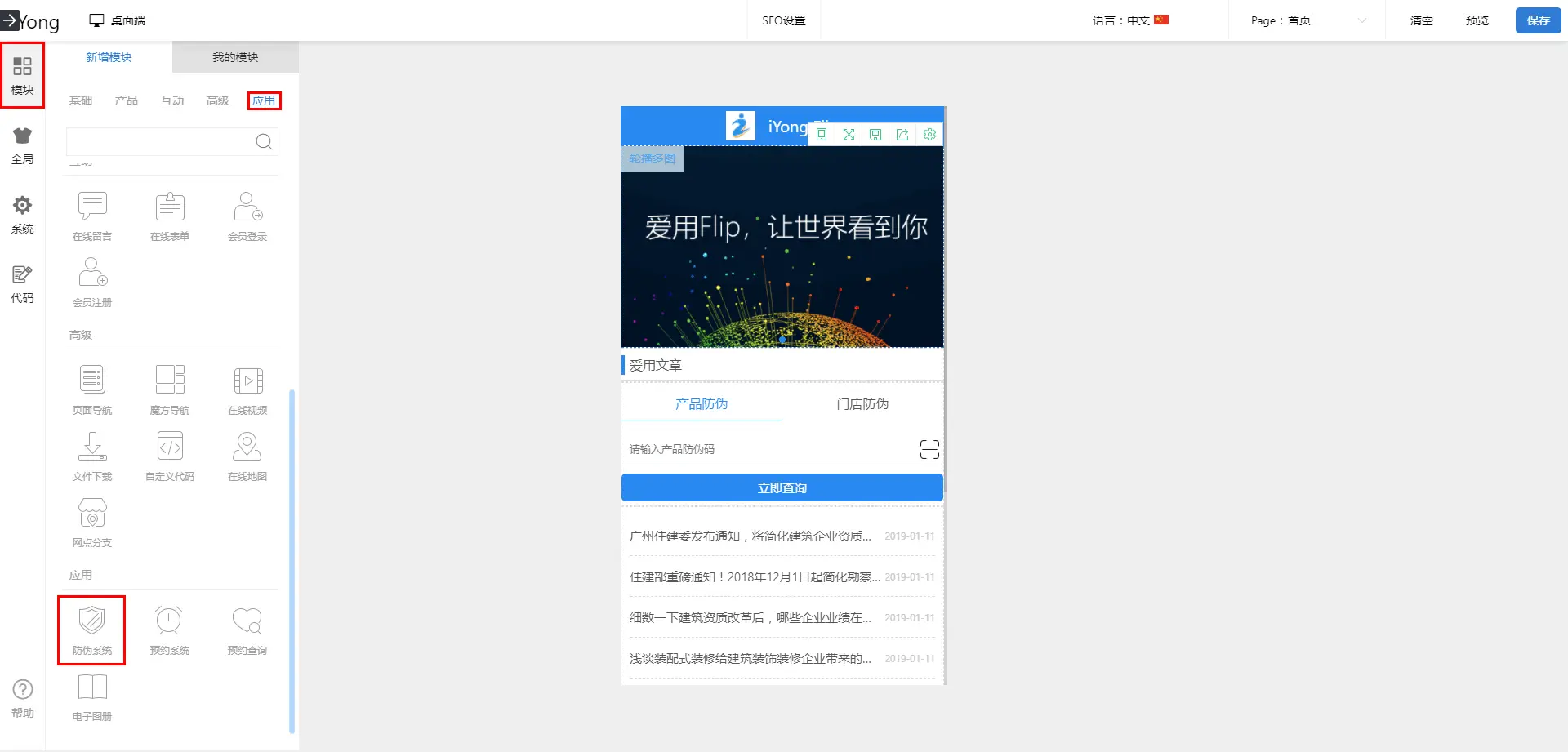Click the search magnifier icon
The image size is (1568, 752).
coord(264,142)
